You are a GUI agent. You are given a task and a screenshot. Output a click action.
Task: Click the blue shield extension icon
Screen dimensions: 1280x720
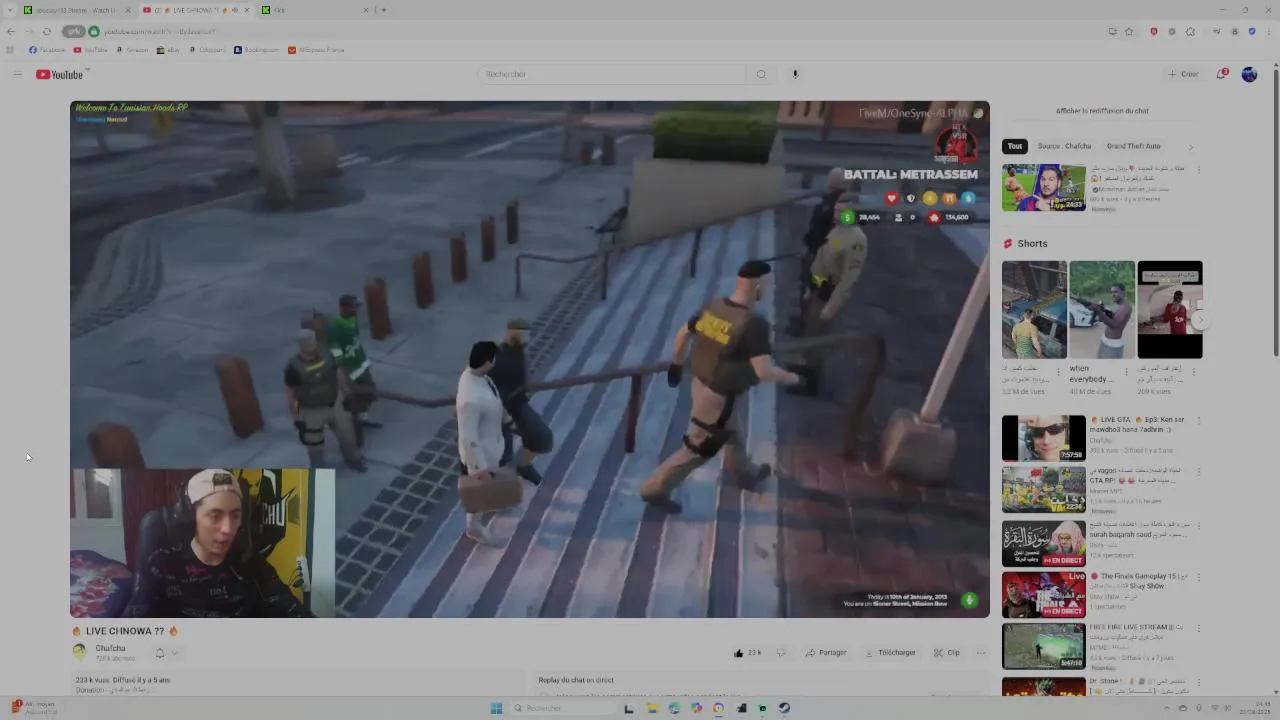(1251, 32)
